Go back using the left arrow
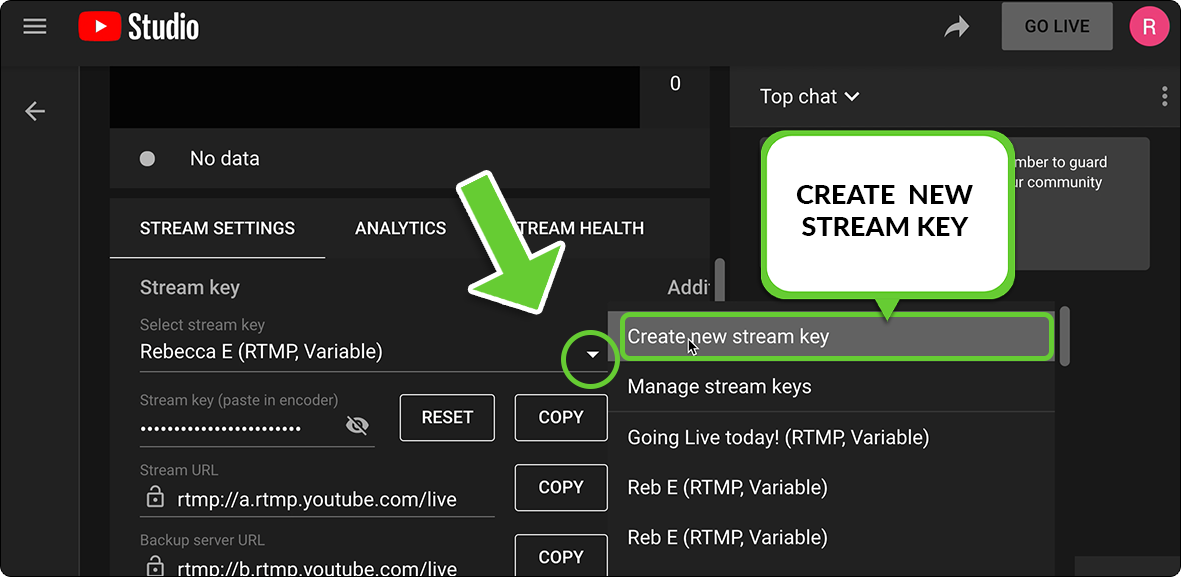Screen dimensions: 1181x577 (35, 111)
